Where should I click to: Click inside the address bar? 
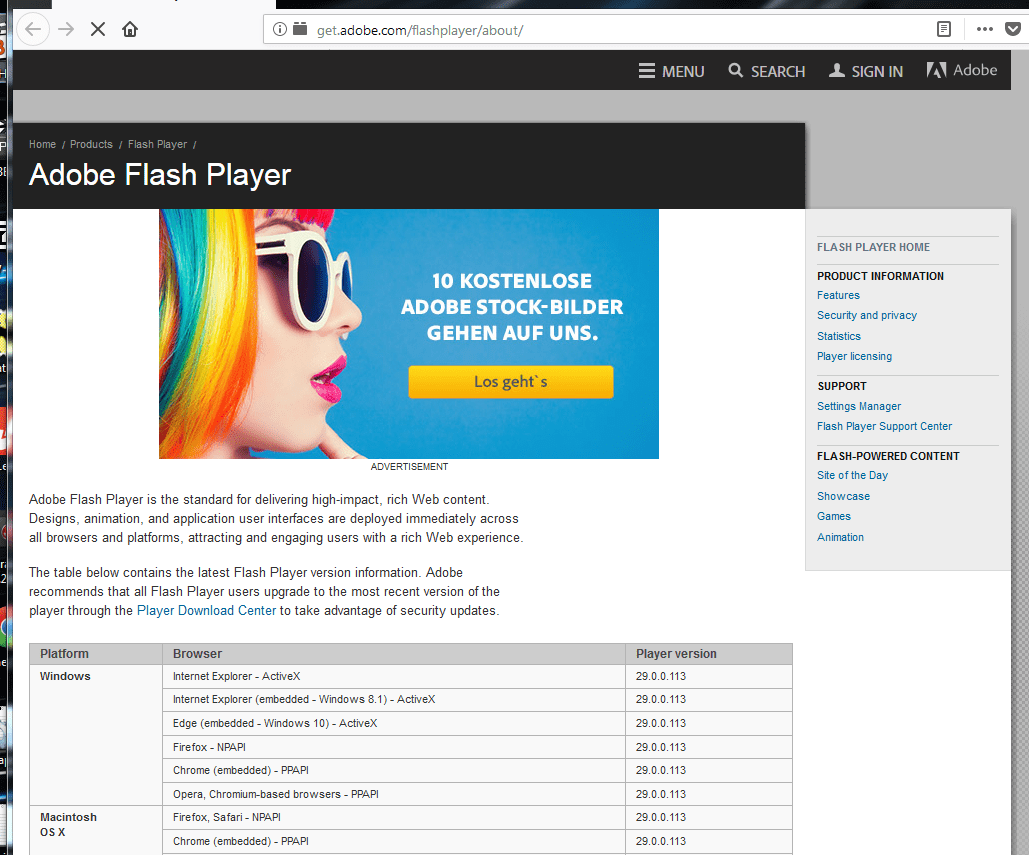coord(500,30)
